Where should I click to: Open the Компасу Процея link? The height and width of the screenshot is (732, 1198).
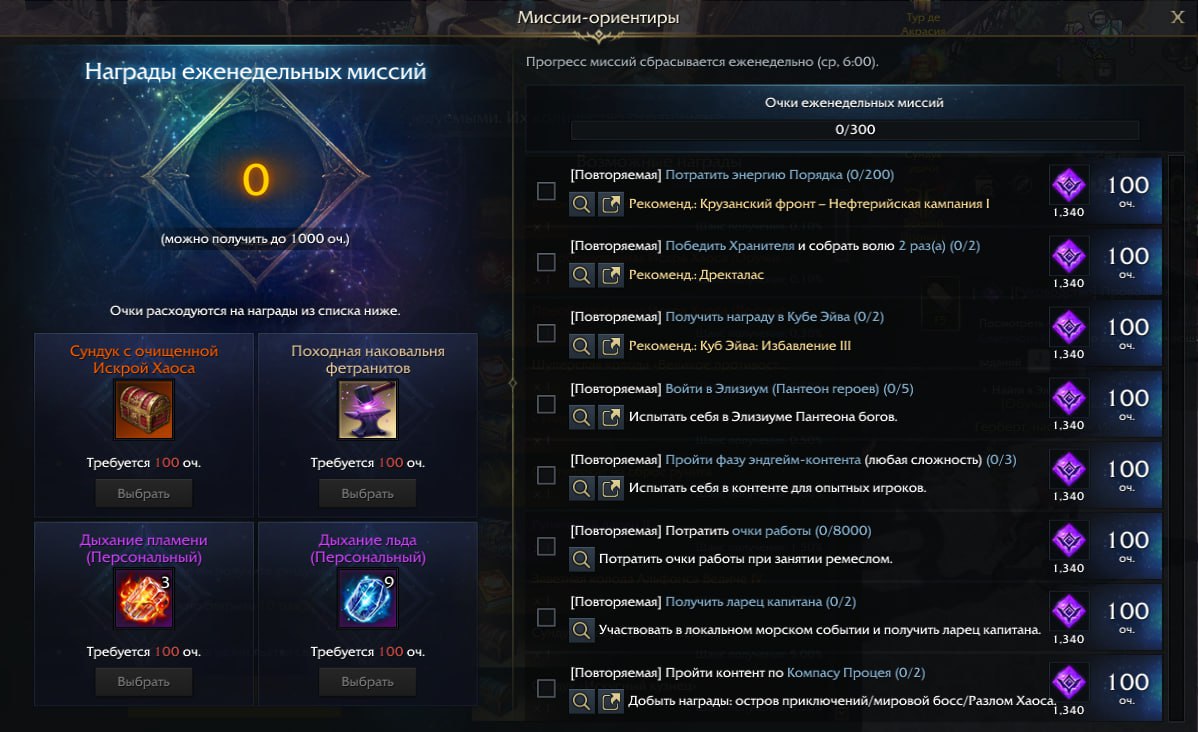click(839, 673)
